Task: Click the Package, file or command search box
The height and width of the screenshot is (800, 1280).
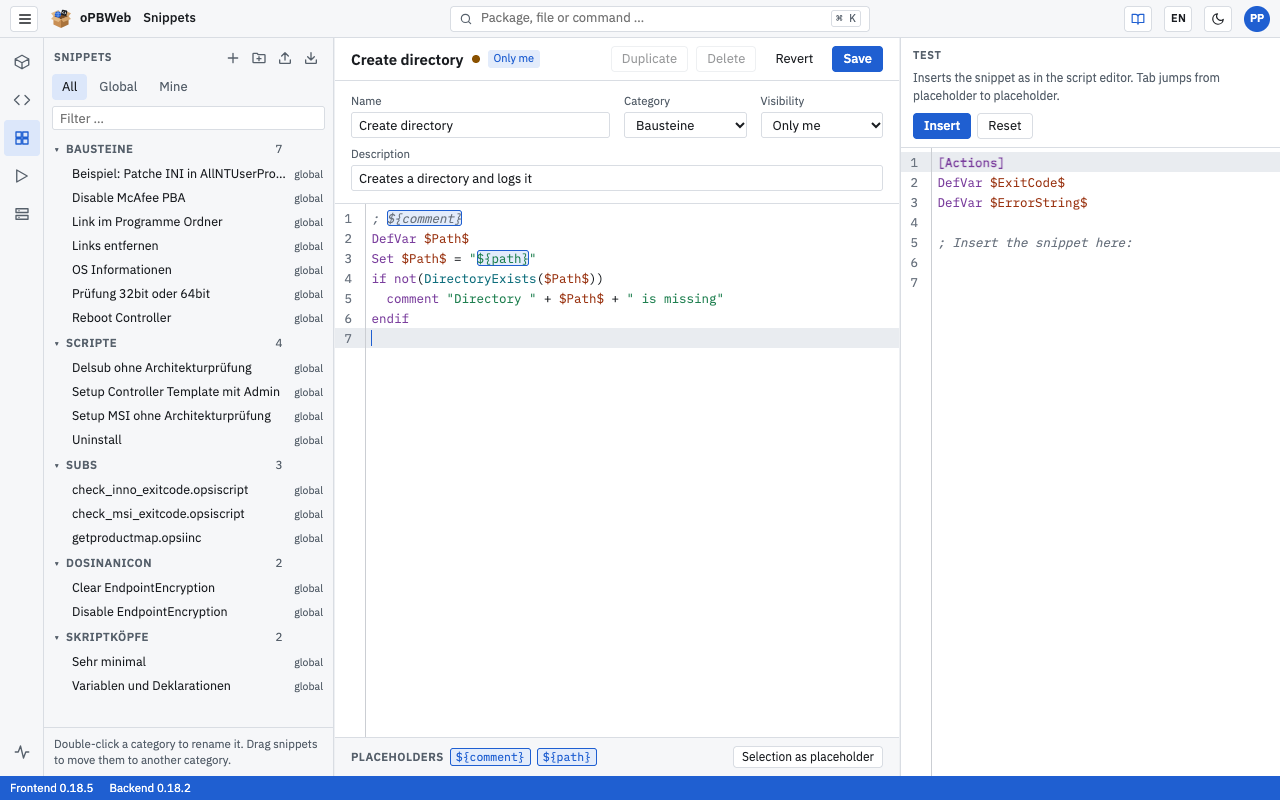Action: [659, 18]
